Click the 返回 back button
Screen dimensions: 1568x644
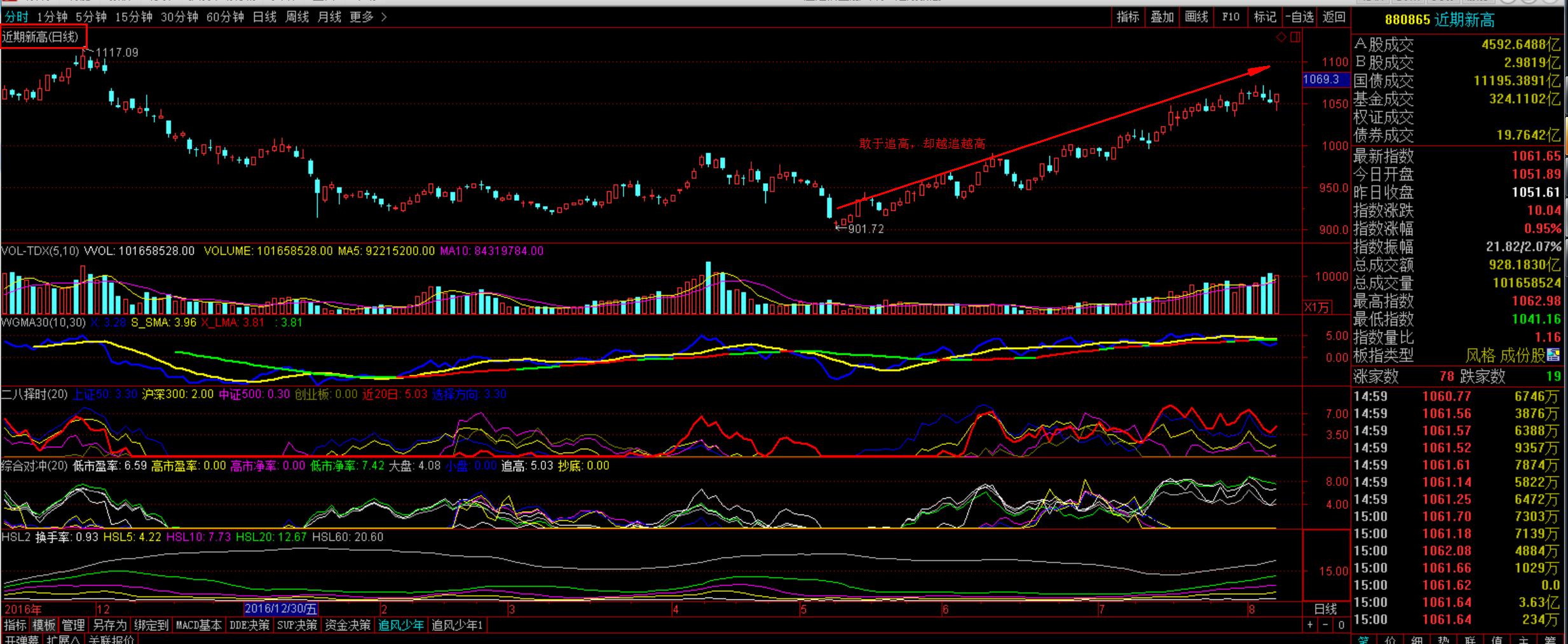point(1333,17)
